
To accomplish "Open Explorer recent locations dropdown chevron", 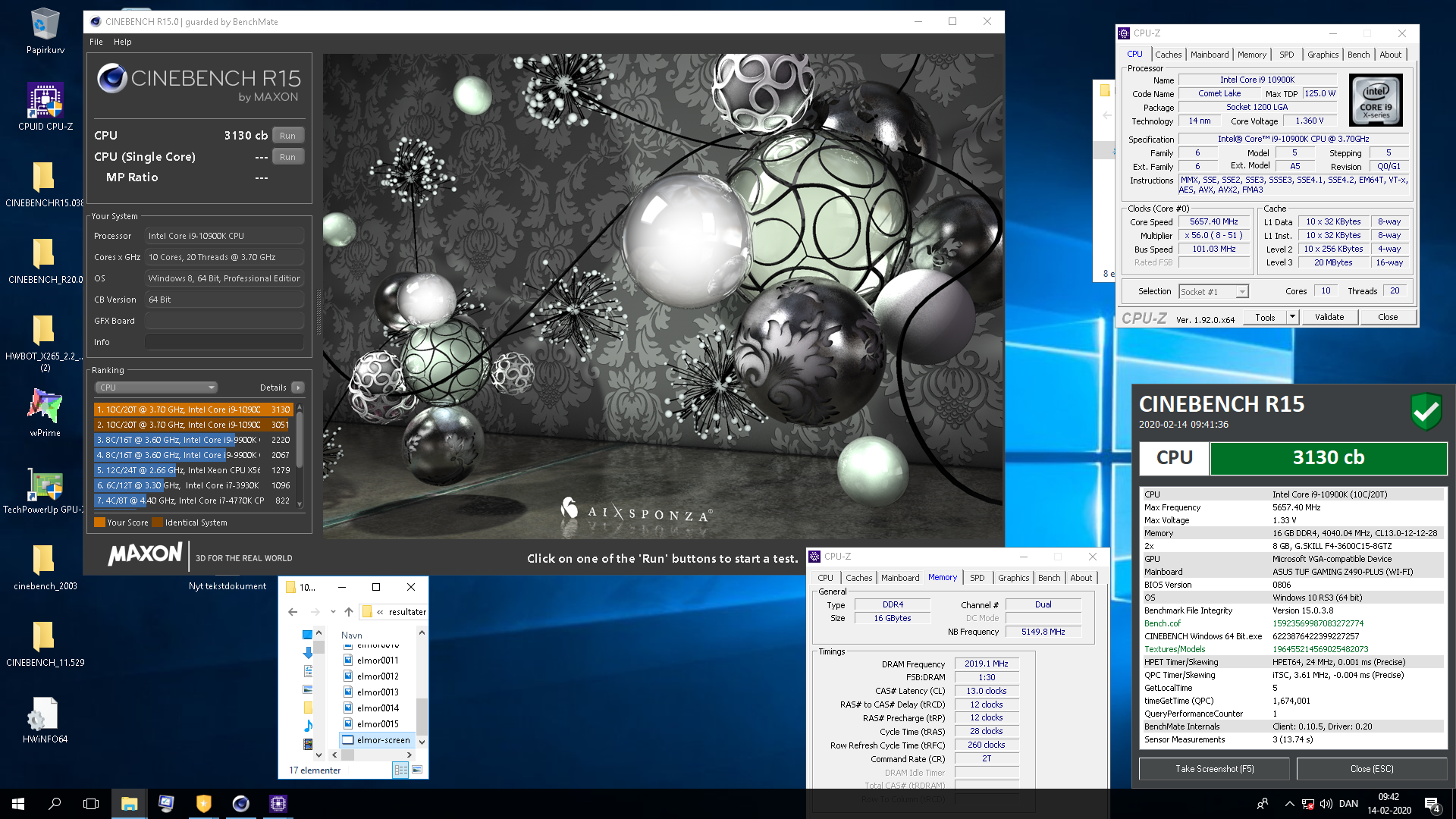I will click(x=333, y=612).
